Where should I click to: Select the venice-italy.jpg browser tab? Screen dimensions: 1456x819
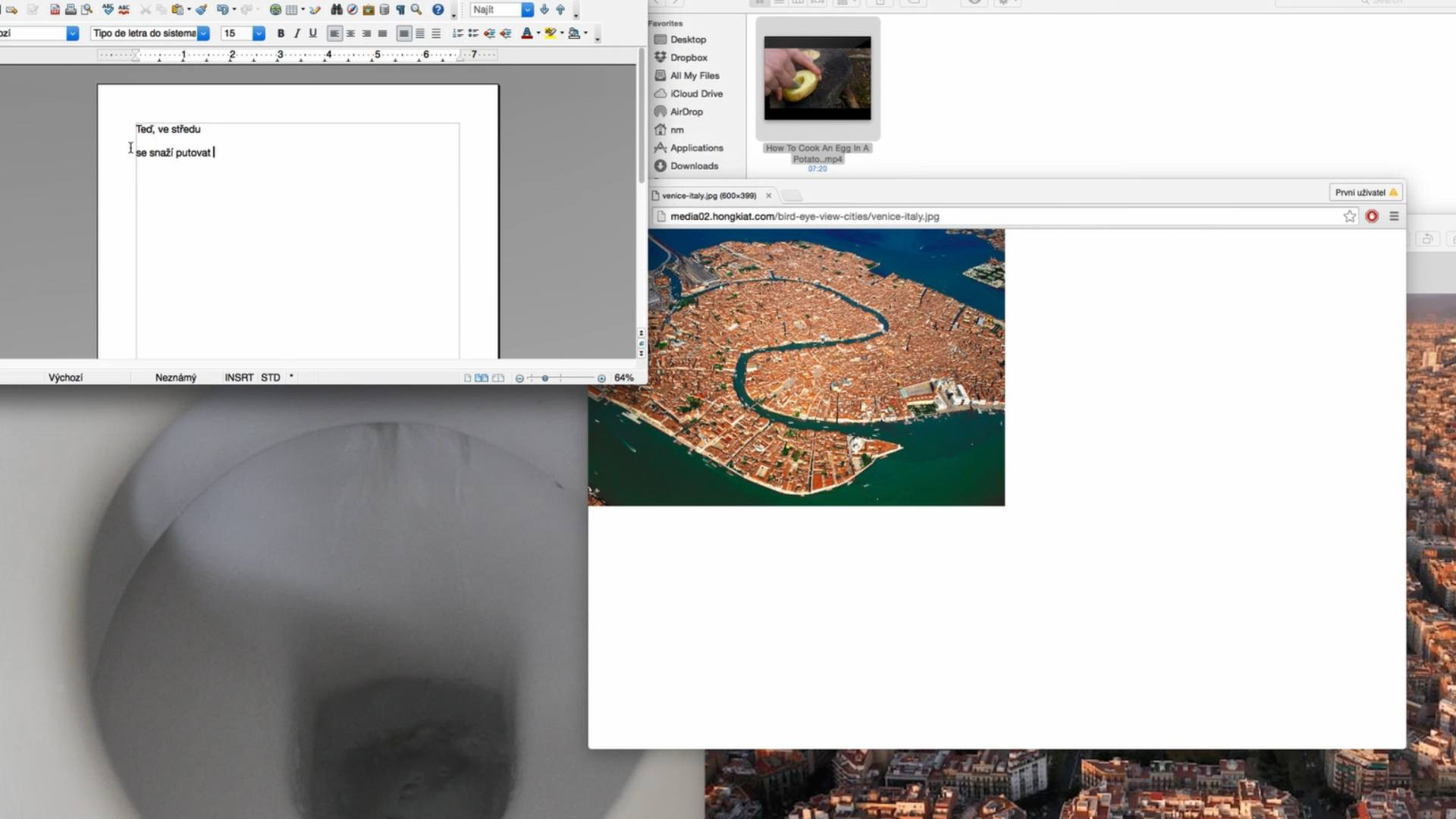point(708,196)
